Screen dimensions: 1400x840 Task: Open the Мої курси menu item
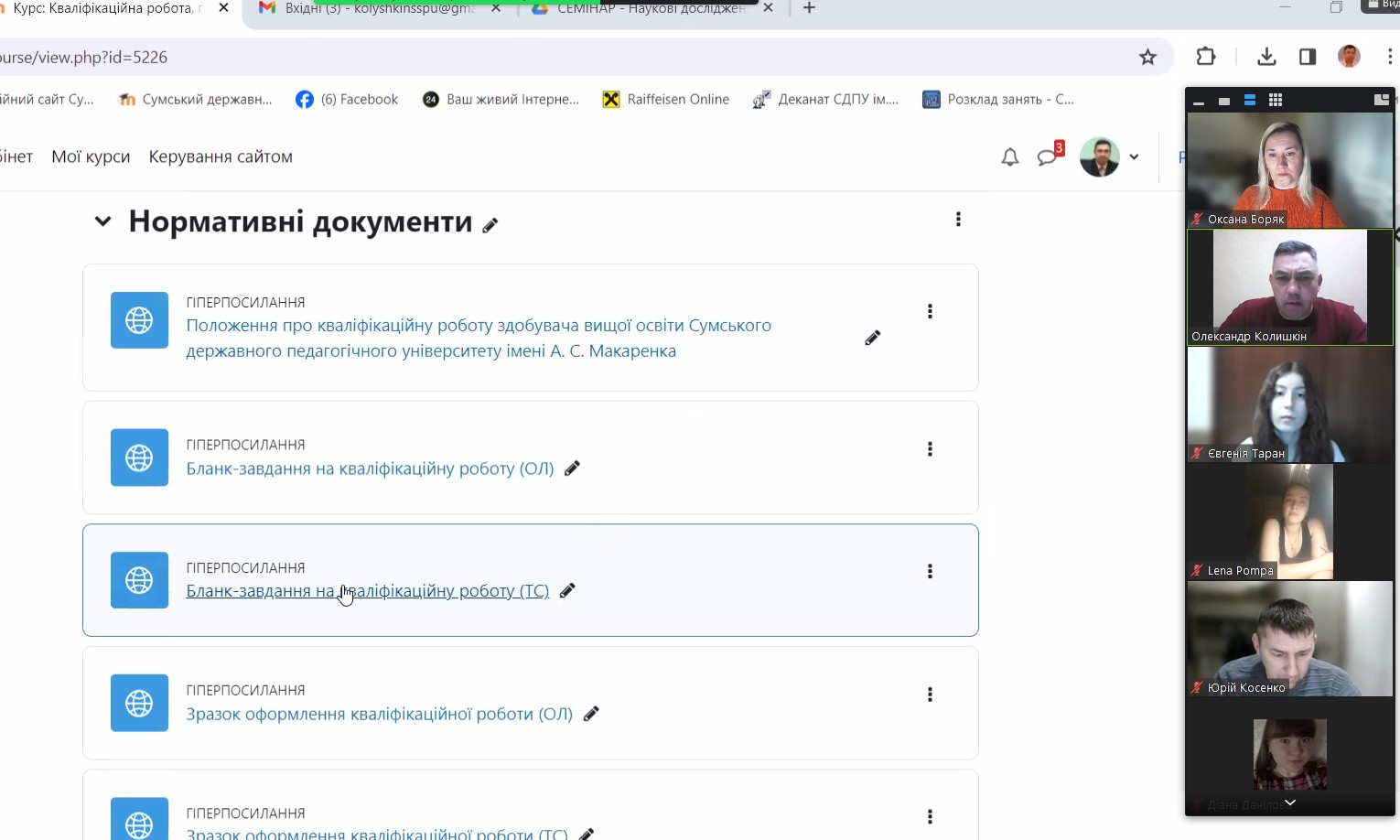[91, 156]
